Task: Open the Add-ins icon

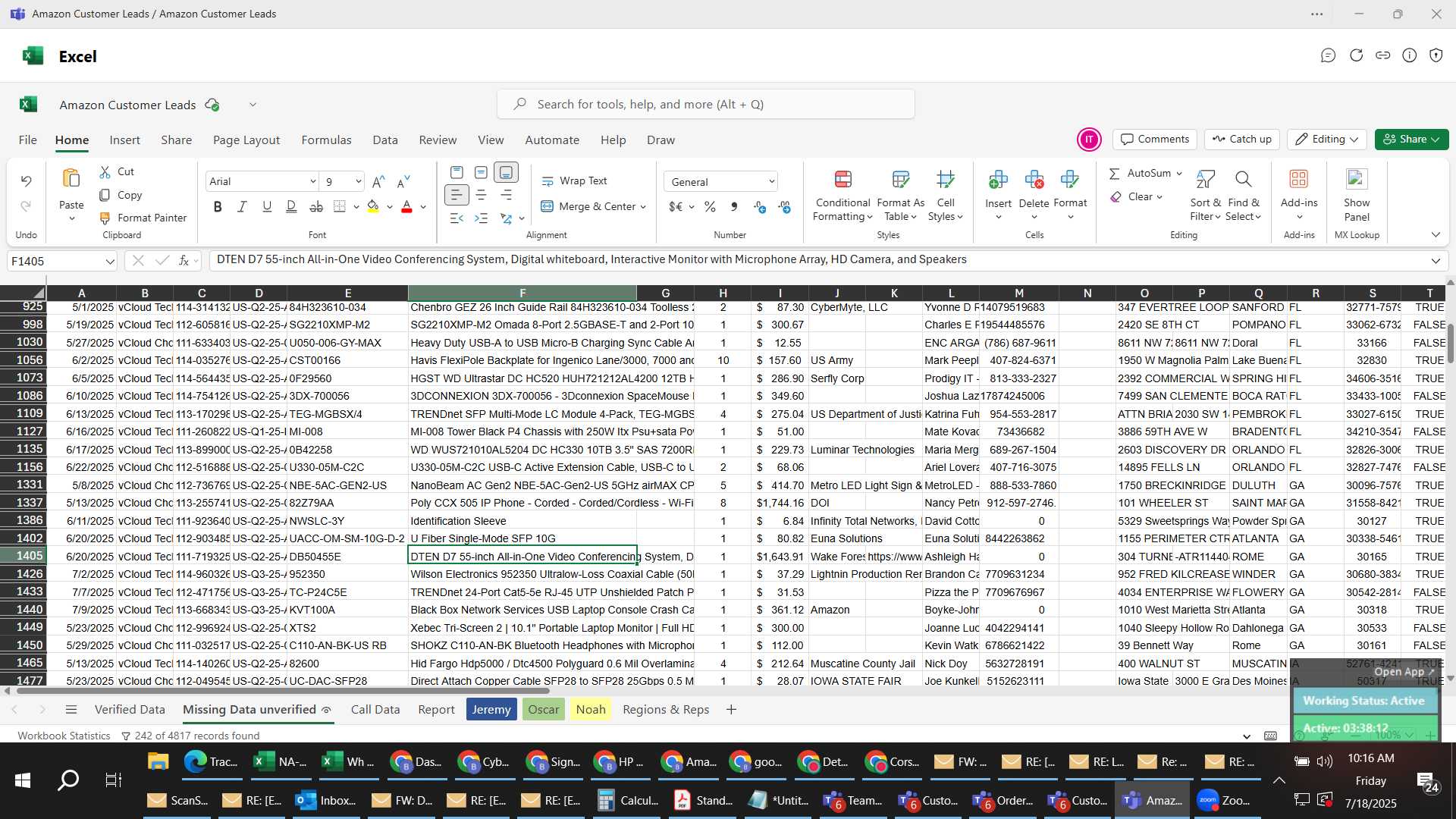Action: [x=1298, y=179]
